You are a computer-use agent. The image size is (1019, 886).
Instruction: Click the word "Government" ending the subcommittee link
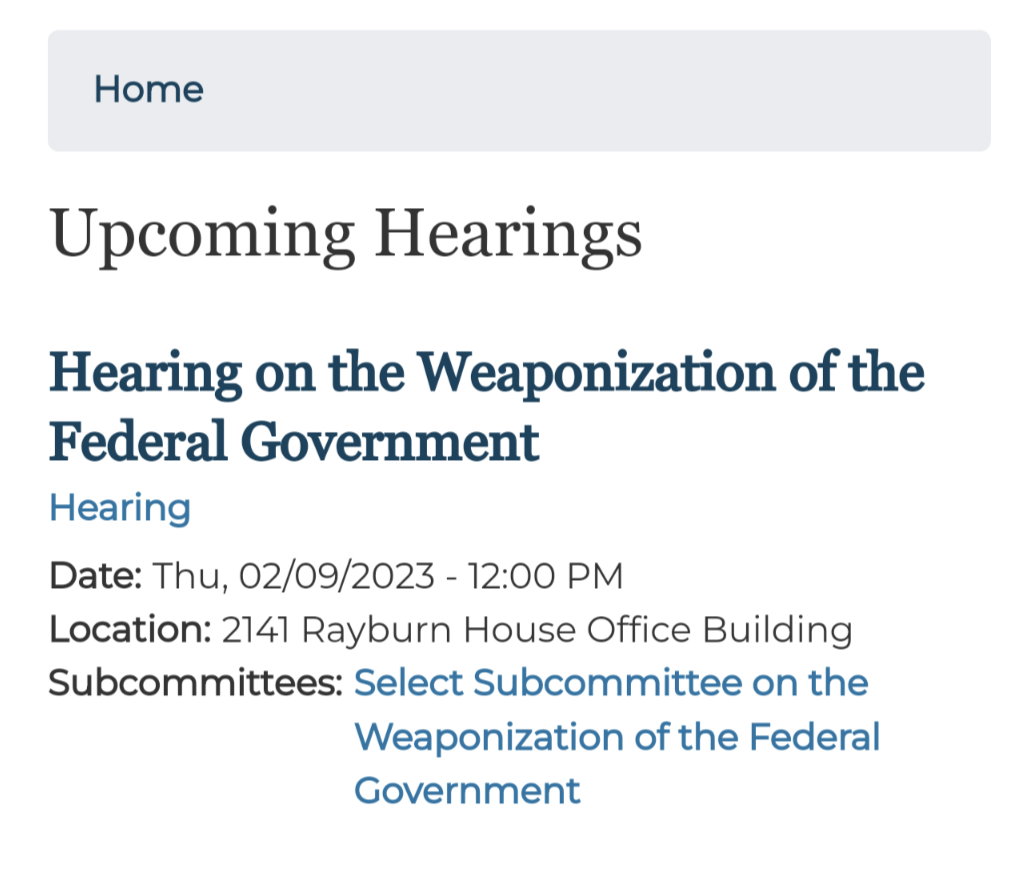(x=467, y=791)
